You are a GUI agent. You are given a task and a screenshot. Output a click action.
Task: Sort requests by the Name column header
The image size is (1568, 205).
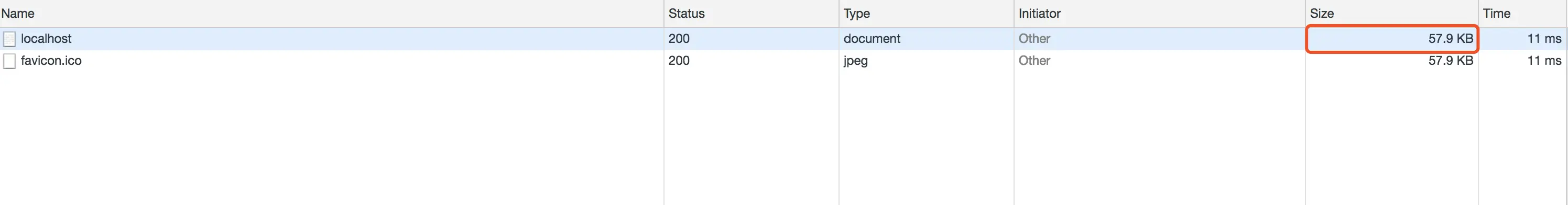click(x=18, y=14)
